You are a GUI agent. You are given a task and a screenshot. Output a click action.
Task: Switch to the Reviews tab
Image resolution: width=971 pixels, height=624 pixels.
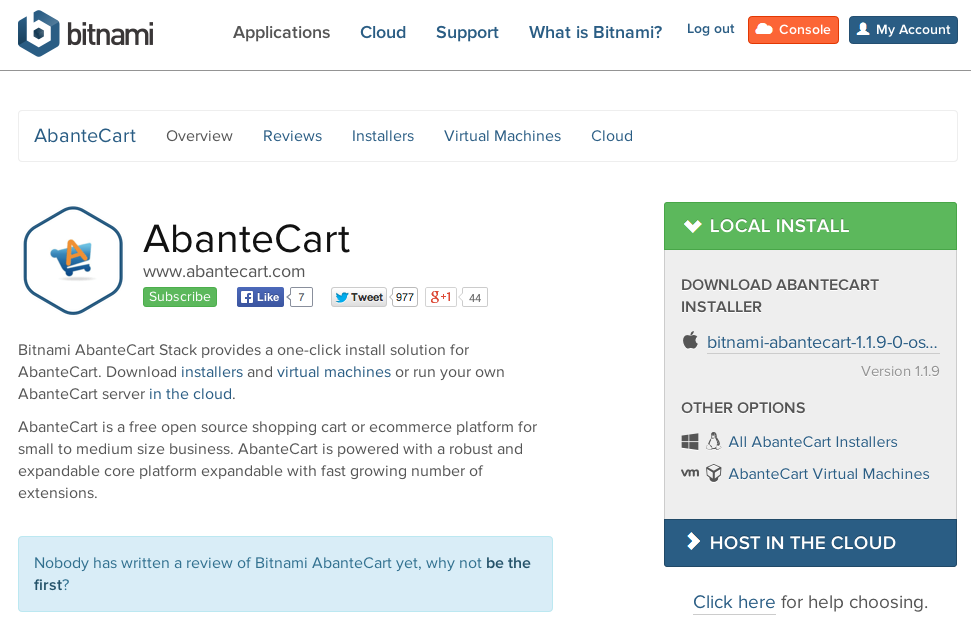292,136
